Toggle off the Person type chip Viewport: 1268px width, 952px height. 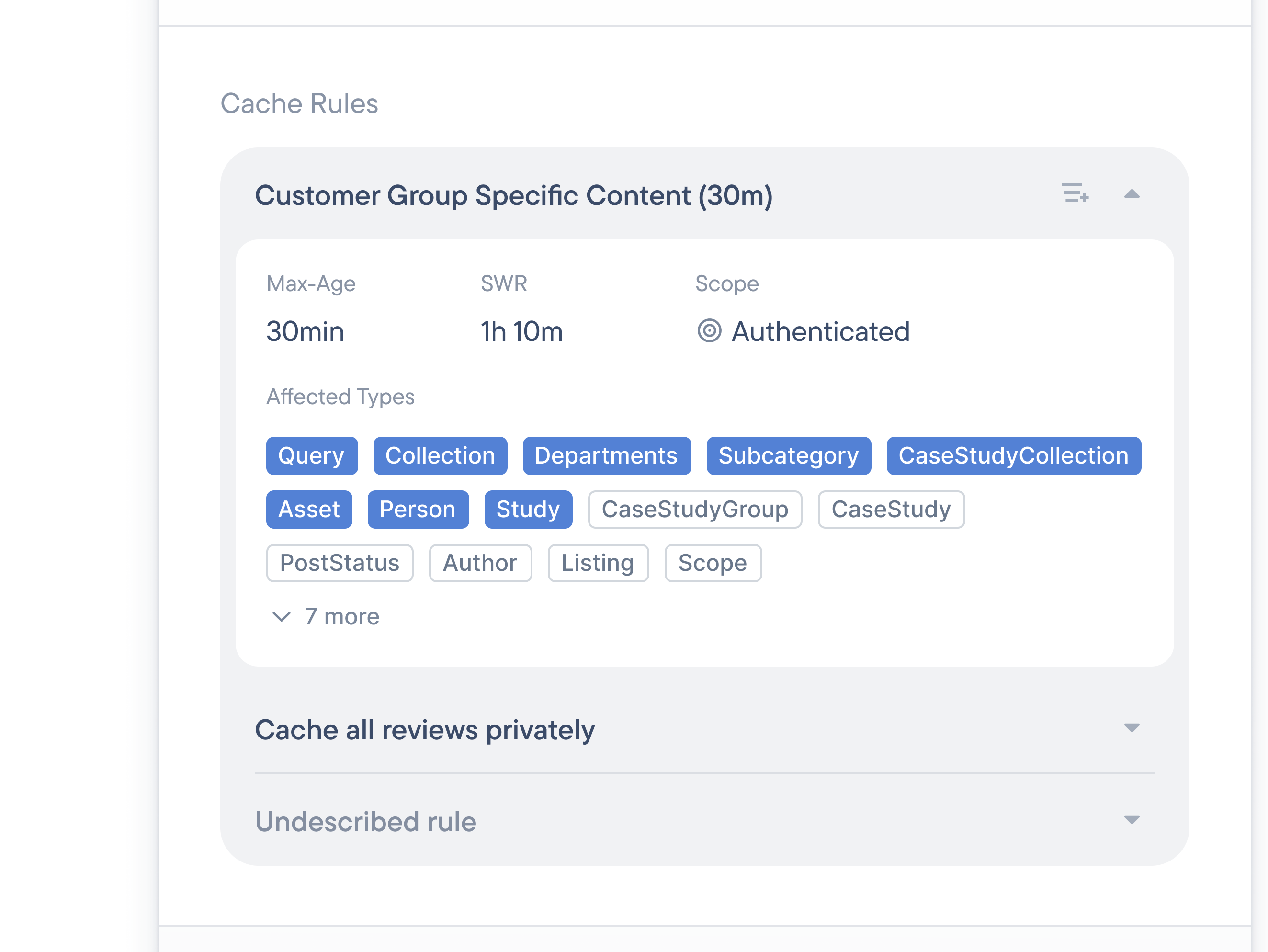point(418,509)
